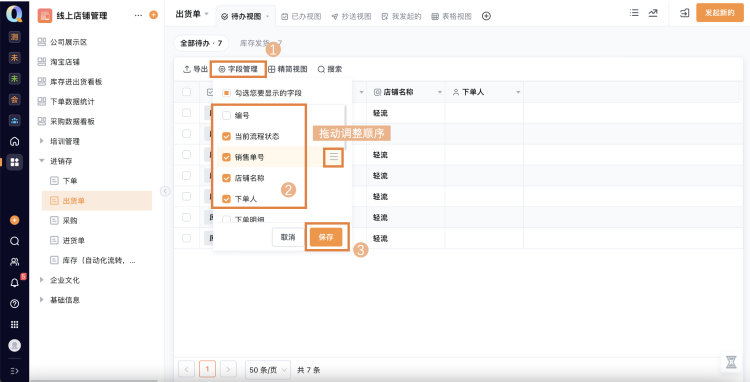Collapse the navigation panel handle
Screen dimensions: 750x382
pos(165,191)
